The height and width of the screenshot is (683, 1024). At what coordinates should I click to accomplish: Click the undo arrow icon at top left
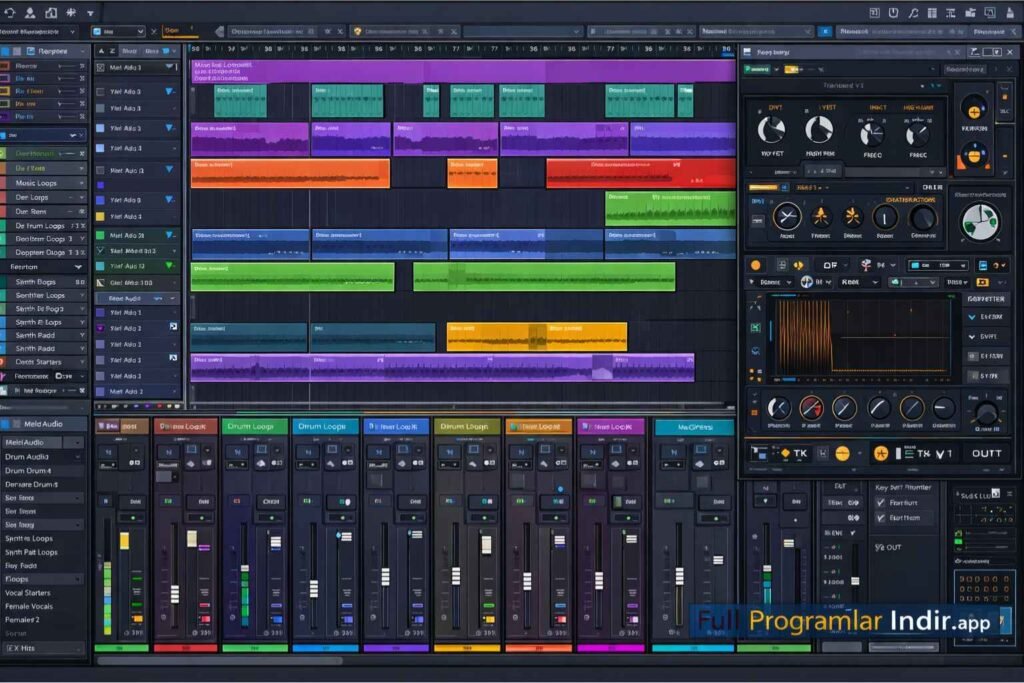pyautogui.click(x=9, y=13)
